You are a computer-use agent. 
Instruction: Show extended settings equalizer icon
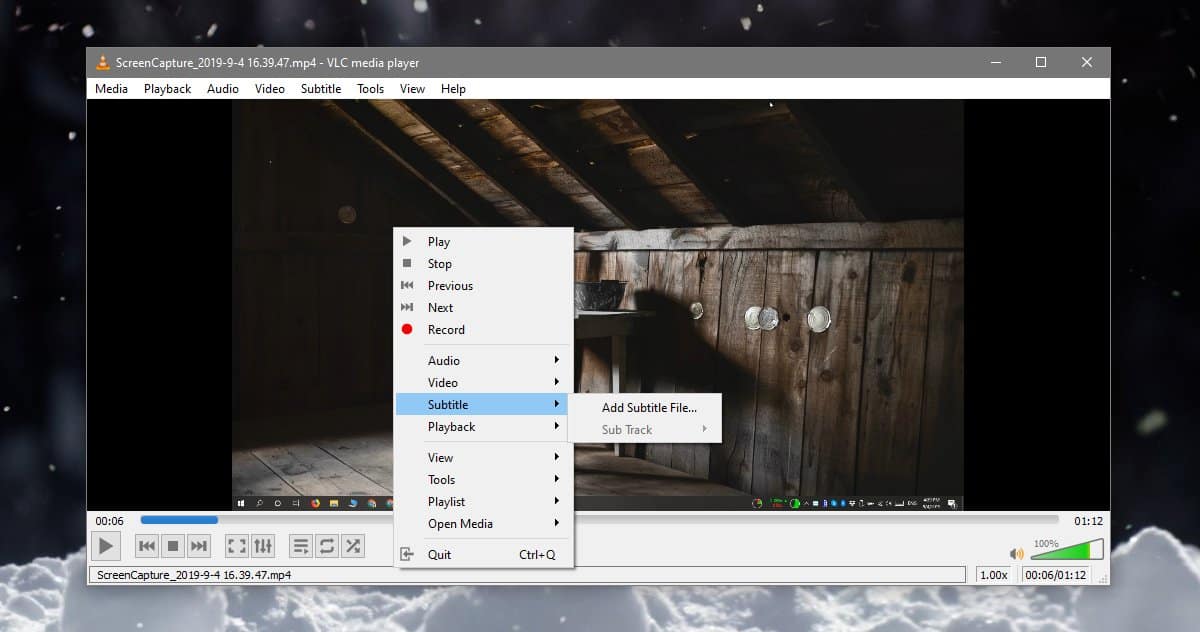[x=263, y=546]
